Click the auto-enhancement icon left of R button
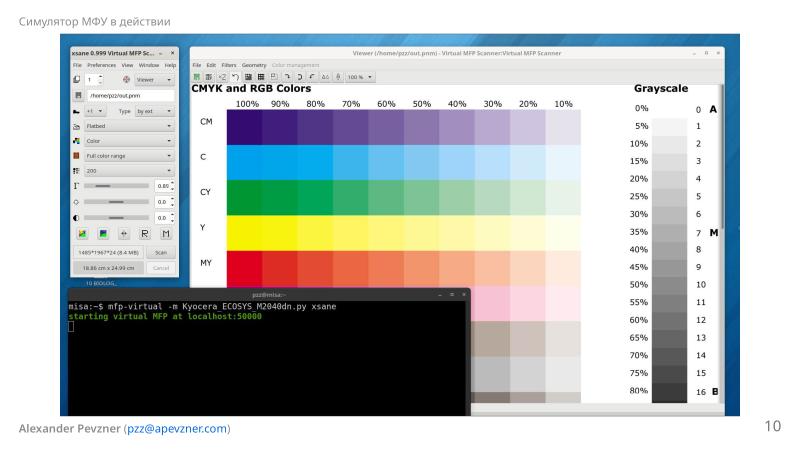Screen dimensions: 800x450 coord(124,233)
